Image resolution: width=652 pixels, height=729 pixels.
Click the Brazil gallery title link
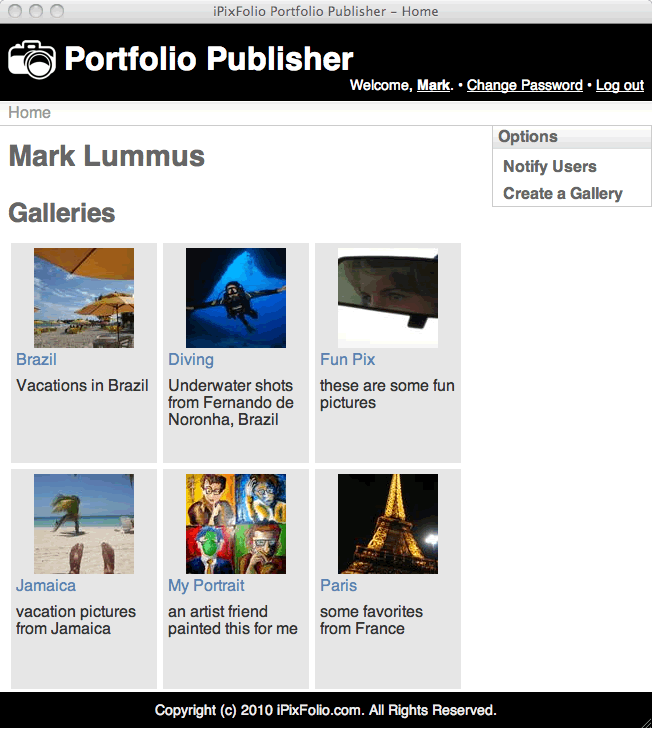click(x=36, y=359)
